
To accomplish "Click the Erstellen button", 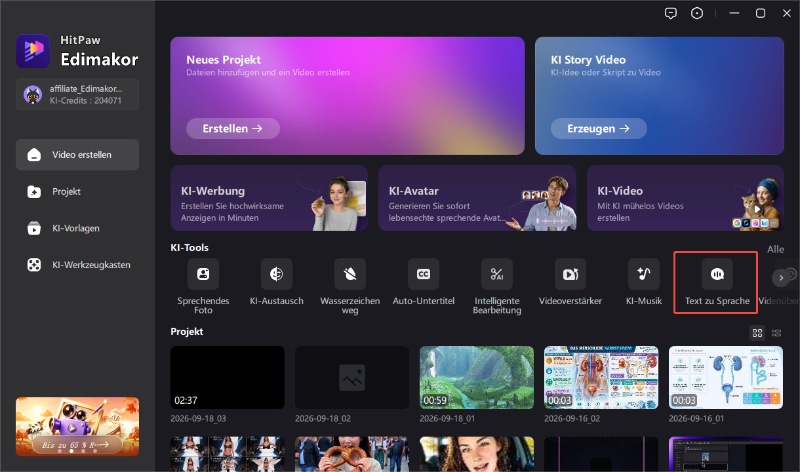I will point(233,129).
